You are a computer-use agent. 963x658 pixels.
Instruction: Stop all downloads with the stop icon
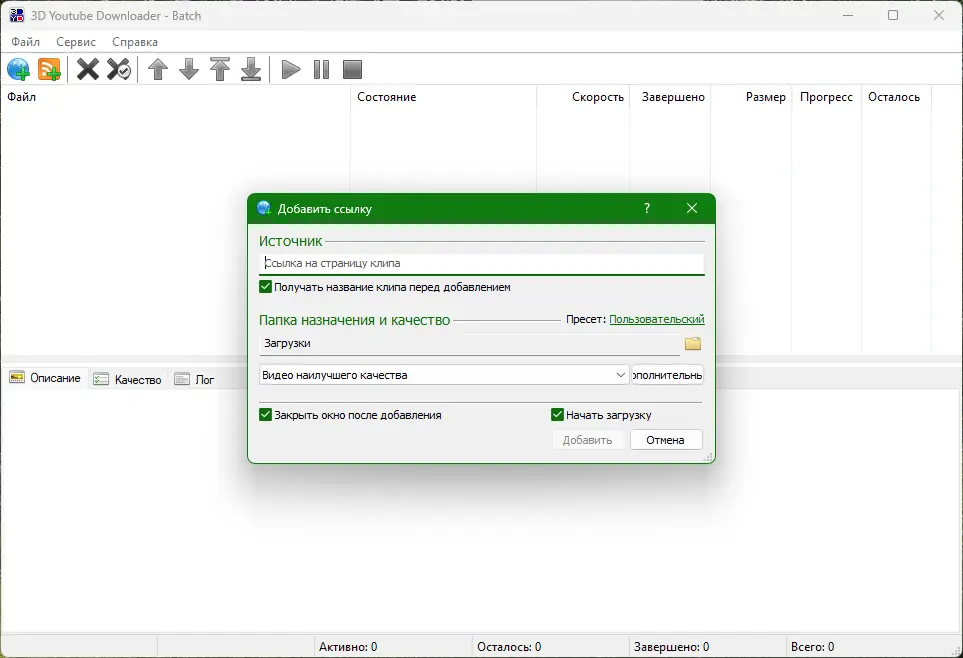(x=351, y=69)
